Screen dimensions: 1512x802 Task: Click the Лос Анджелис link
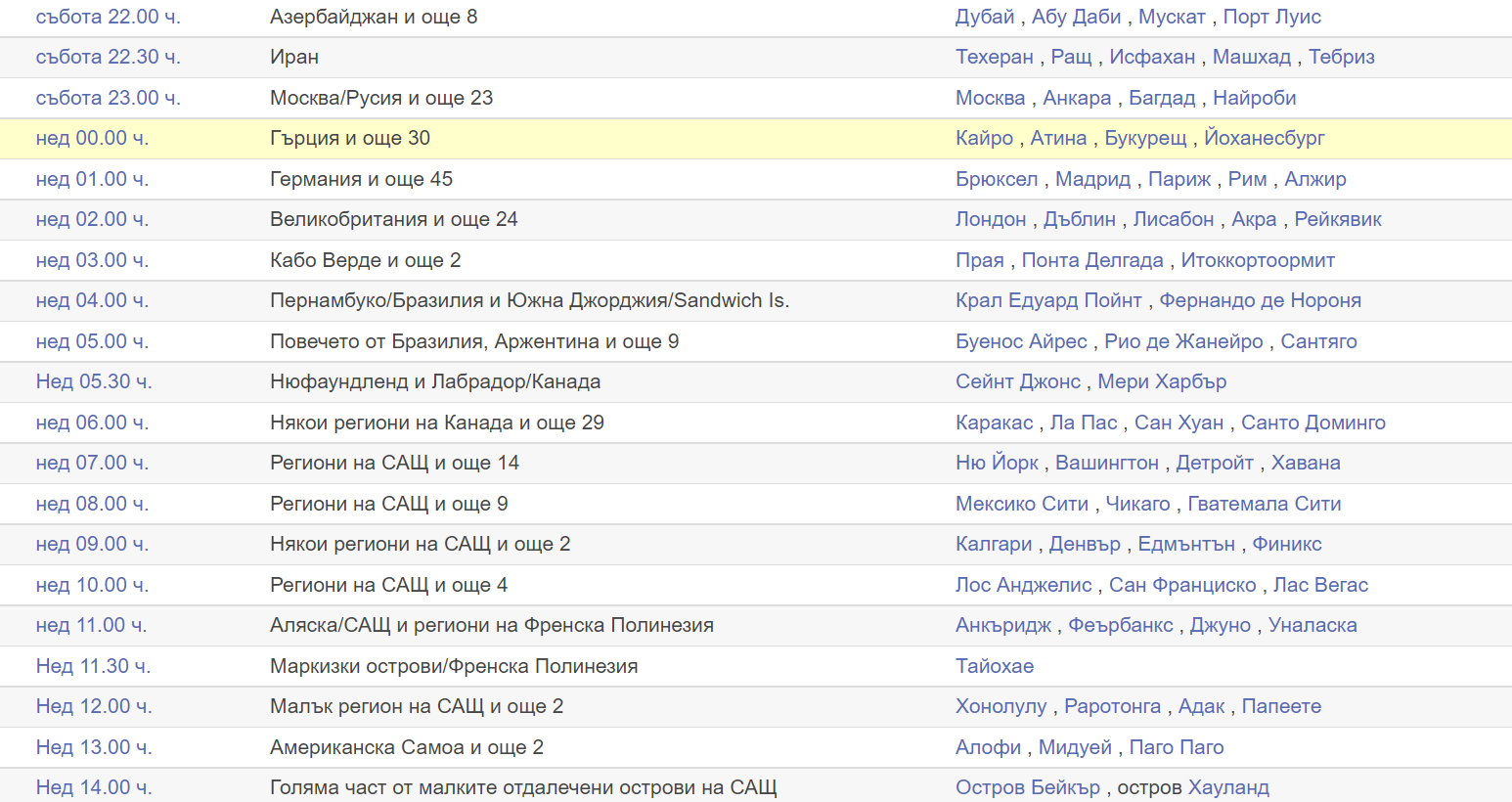coord(1023,585)
